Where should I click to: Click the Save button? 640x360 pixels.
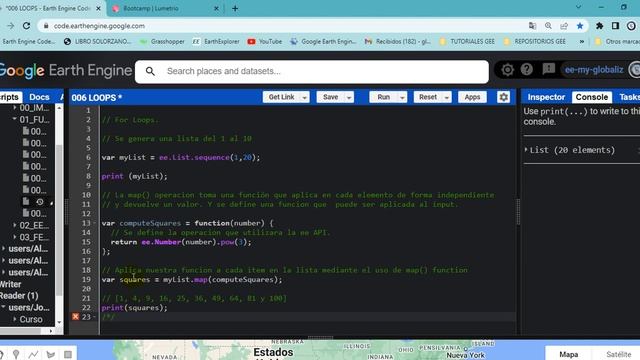click(330, 97)
